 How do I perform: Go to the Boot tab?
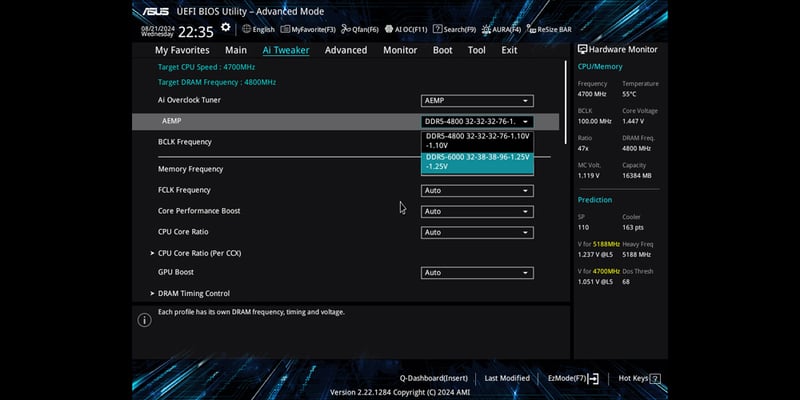(442, 50)
